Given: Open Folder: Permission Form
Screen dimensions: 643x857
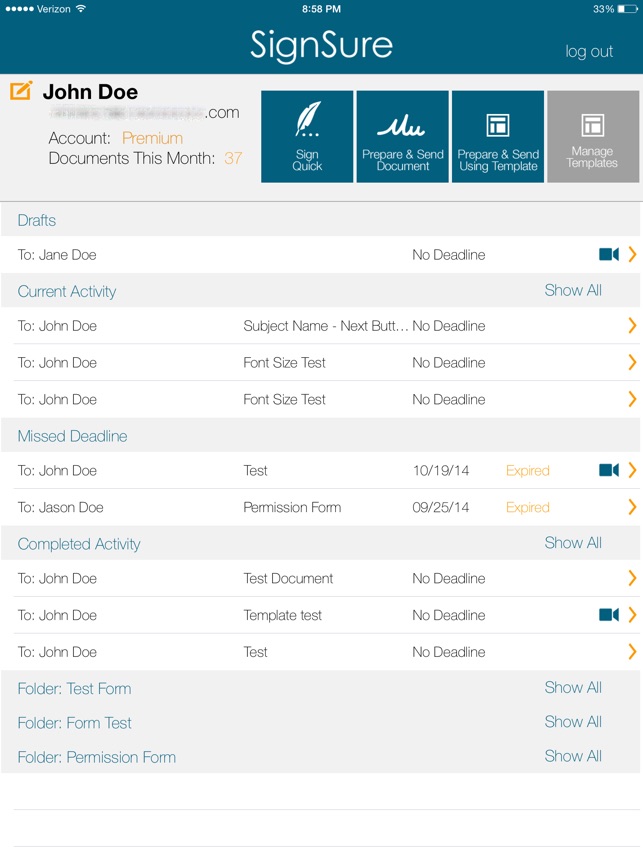Looking at the screenshot, I should [97, 757].
